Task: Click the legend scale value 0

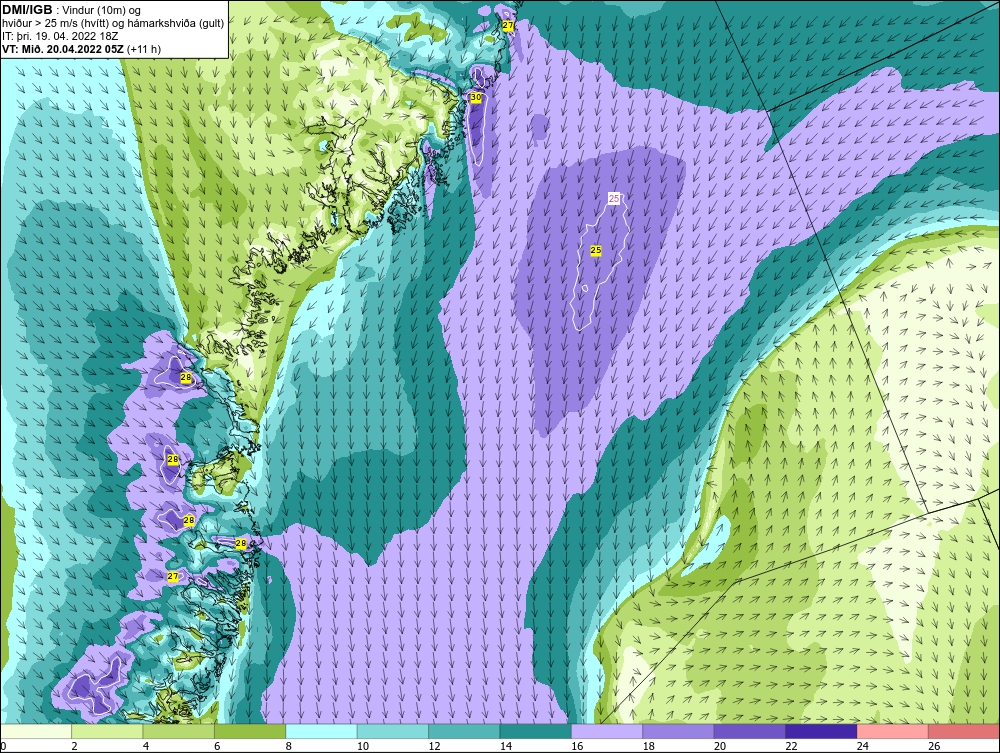Action: (x=3, y=746)
